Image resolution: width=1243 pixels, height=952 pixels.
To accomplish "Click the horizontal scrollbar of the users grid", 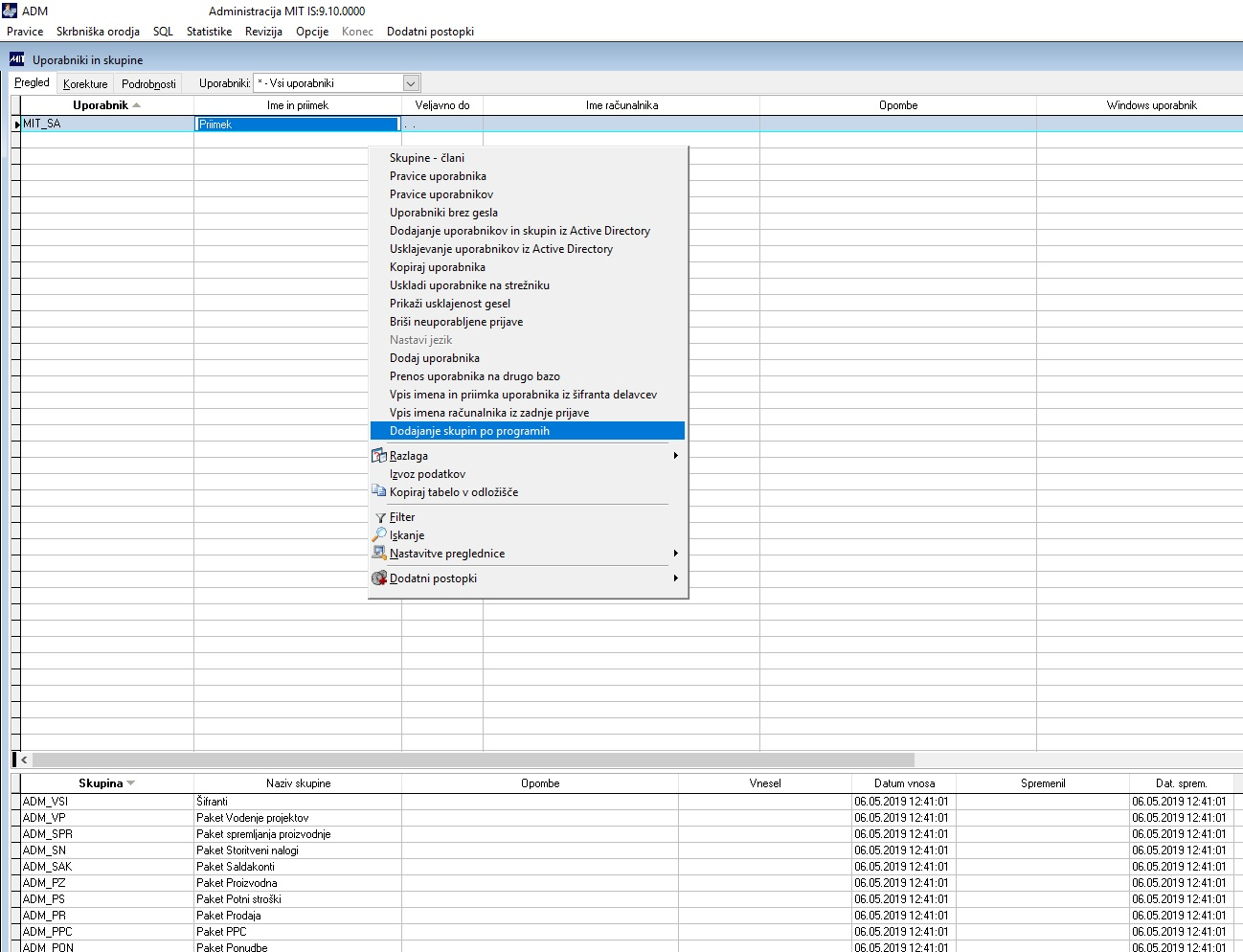I will [473, 759].
